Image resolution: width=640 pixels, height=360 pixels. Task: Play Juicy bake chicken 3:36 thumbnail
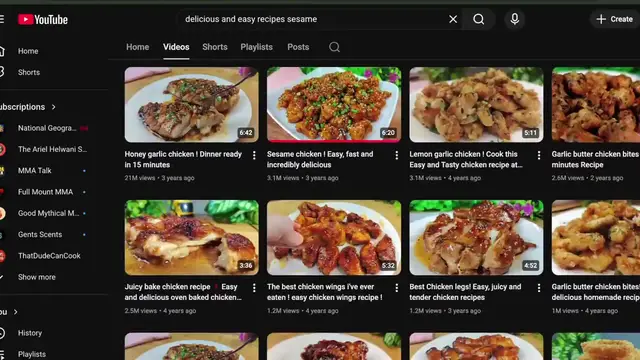[191, 238]
